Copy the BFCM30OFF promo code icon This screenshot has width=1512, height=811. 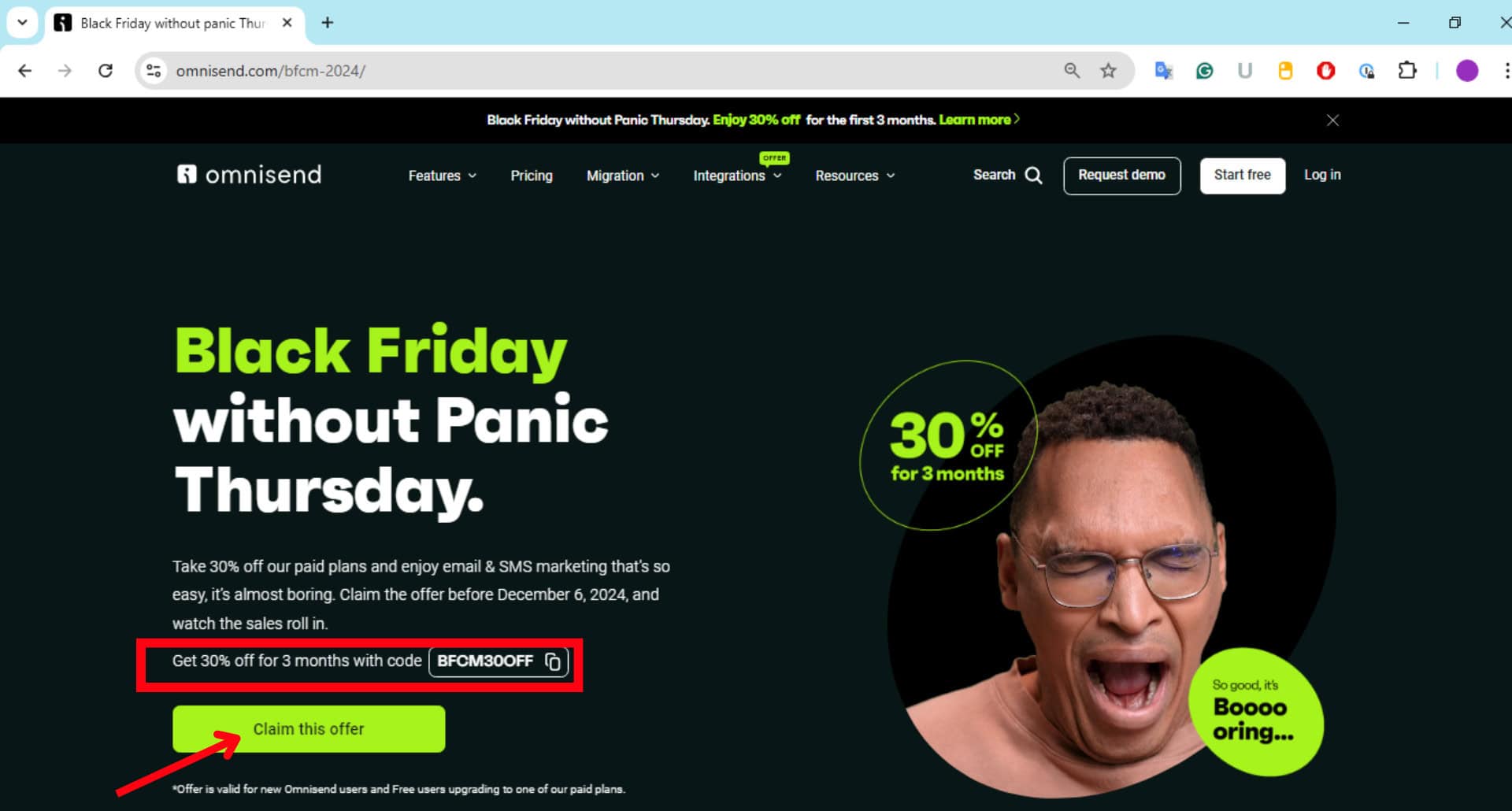(x=553, y=661)
